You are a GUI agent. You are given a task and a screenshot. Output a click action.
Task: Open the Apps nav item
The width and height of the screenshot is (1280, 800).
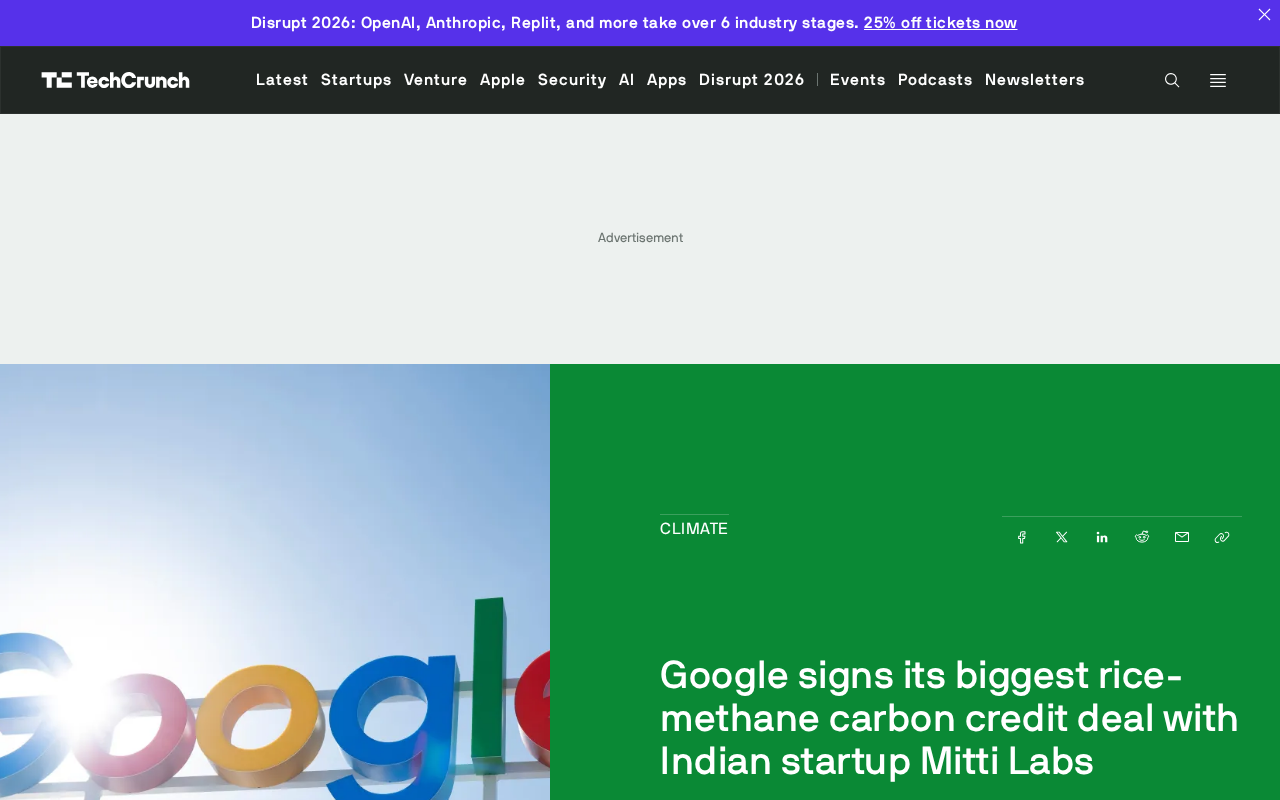[x=667, y=80]
